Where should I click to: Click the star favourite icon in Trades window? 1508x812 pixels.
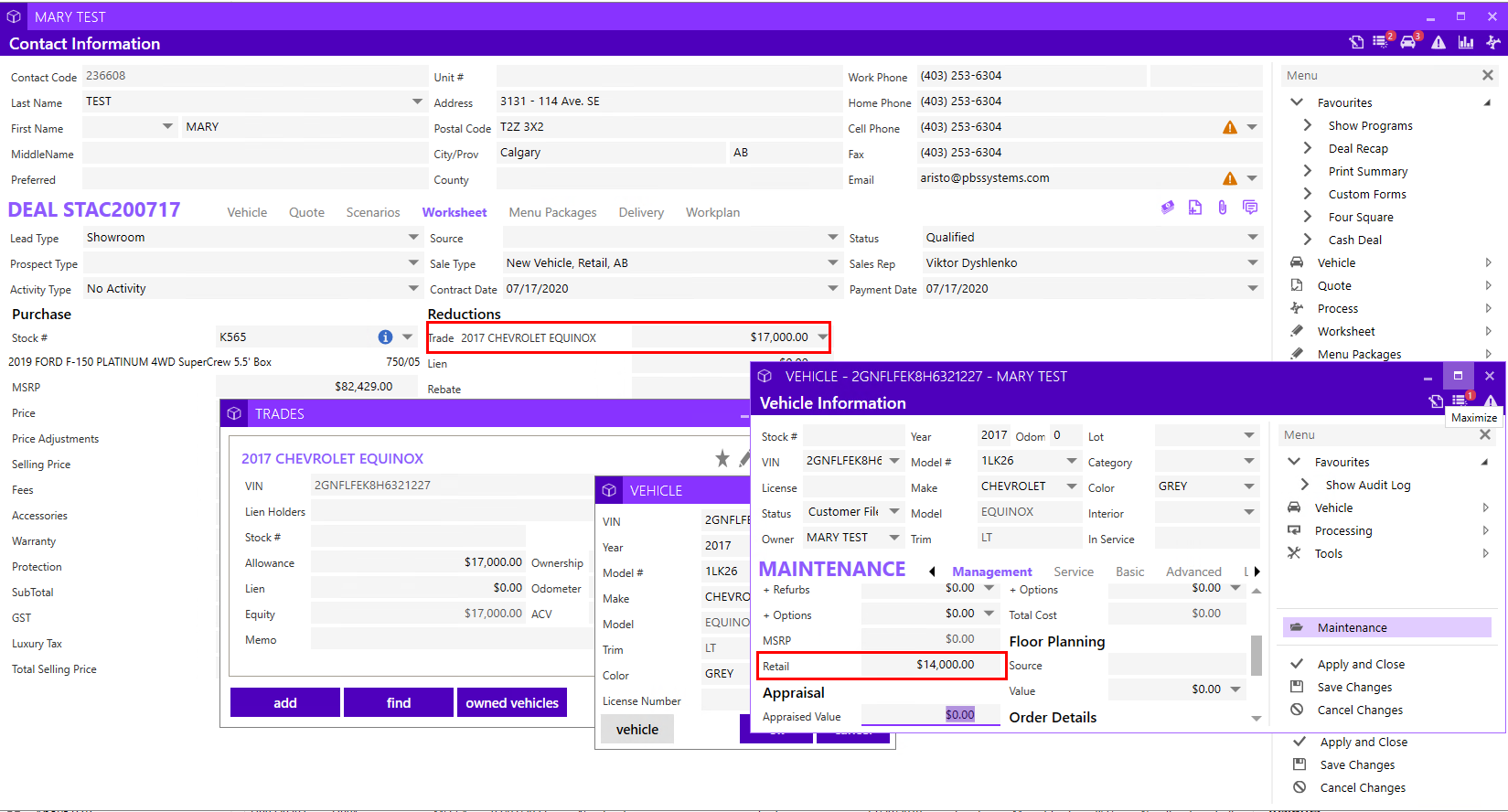coord(722,458)
